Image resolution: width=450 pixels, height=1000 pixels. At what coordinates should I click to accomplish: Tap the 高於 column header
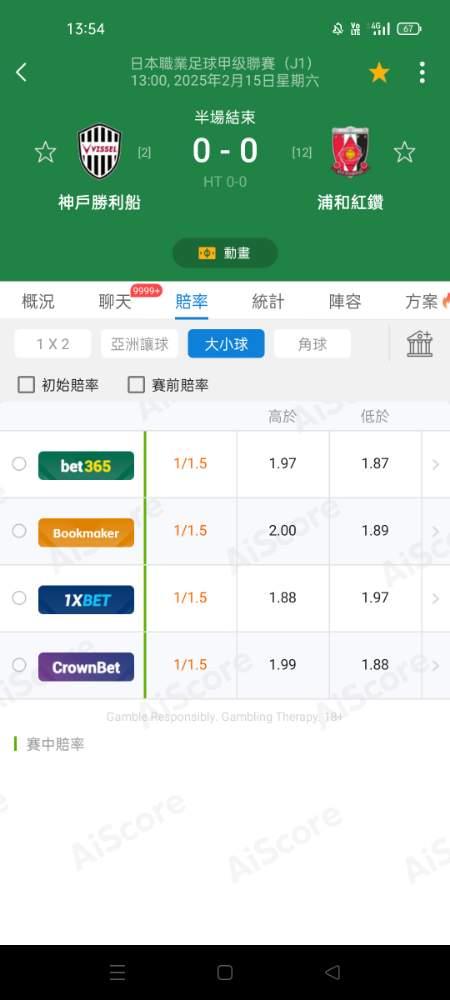(282, 417)
